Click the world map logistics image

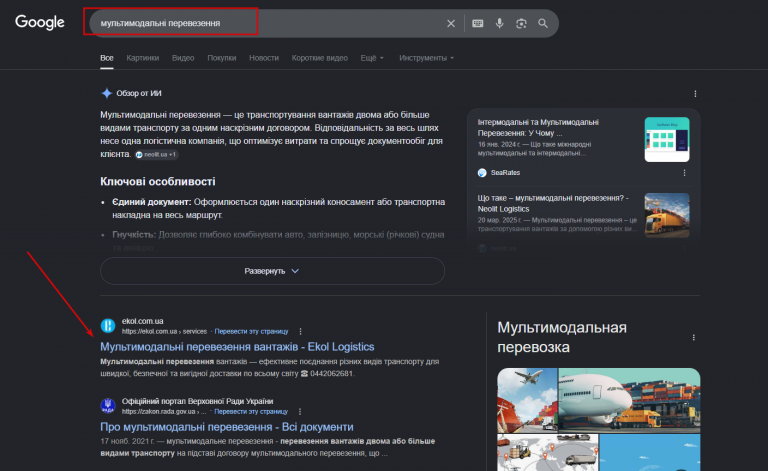tap(548, 452)
